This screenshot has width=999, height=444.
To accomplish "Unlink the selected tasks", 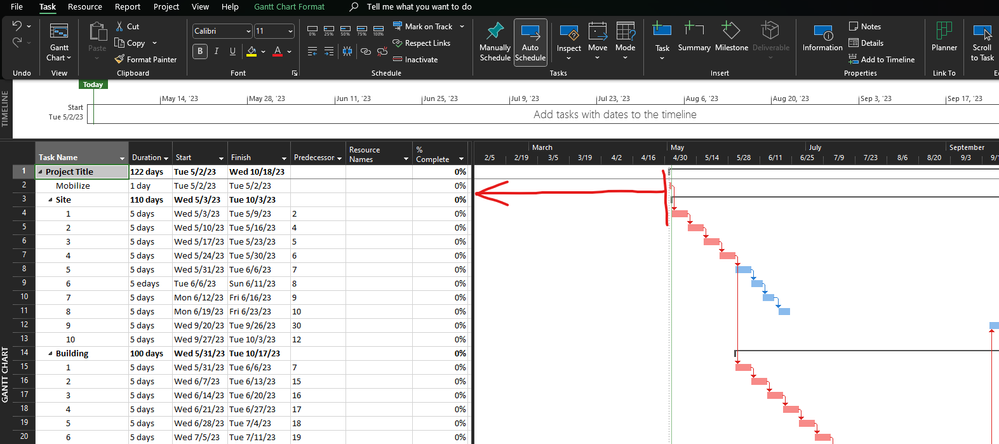I will (381, 52).
